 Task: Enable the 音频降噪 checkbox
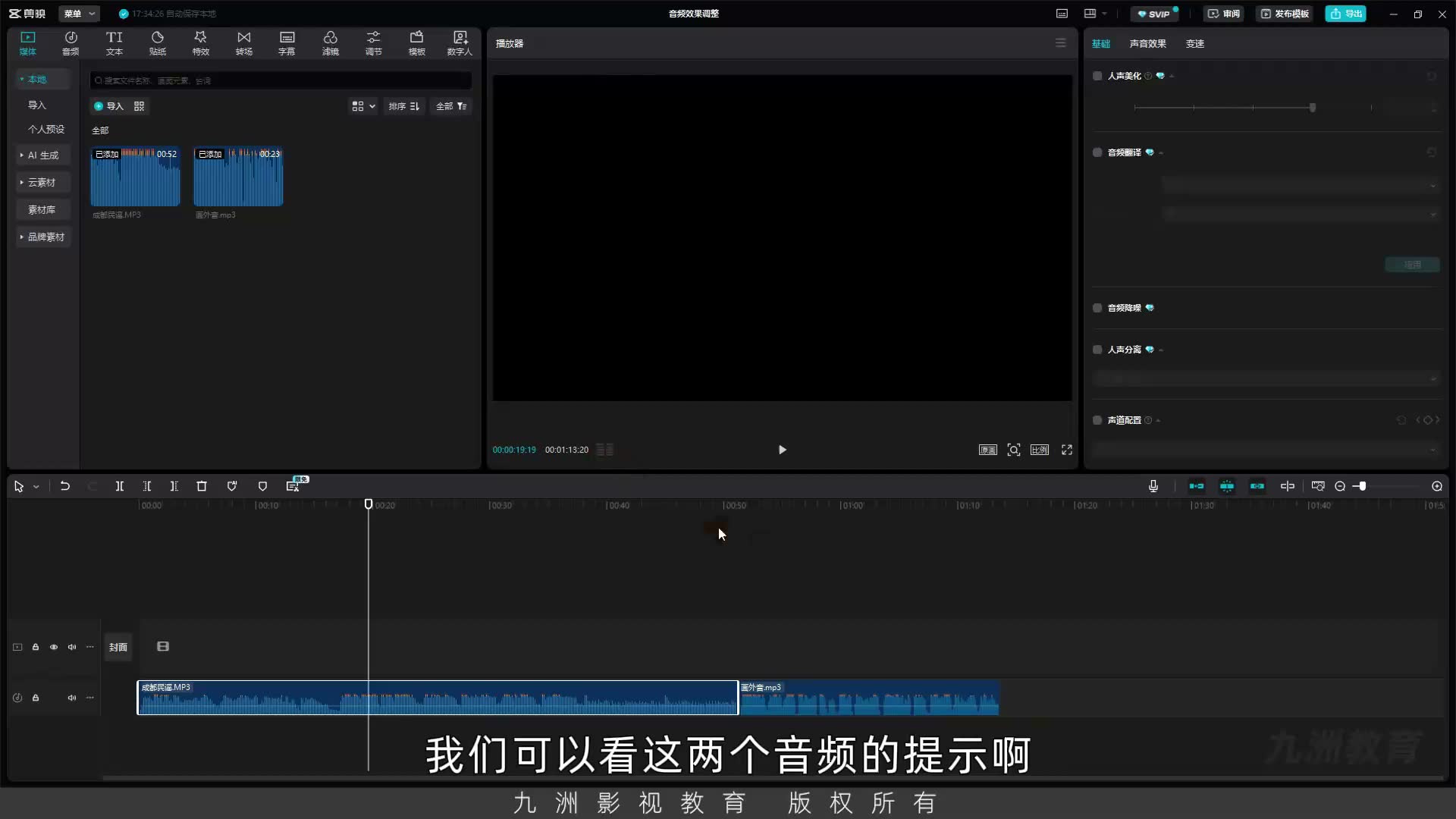[1097, 308]
